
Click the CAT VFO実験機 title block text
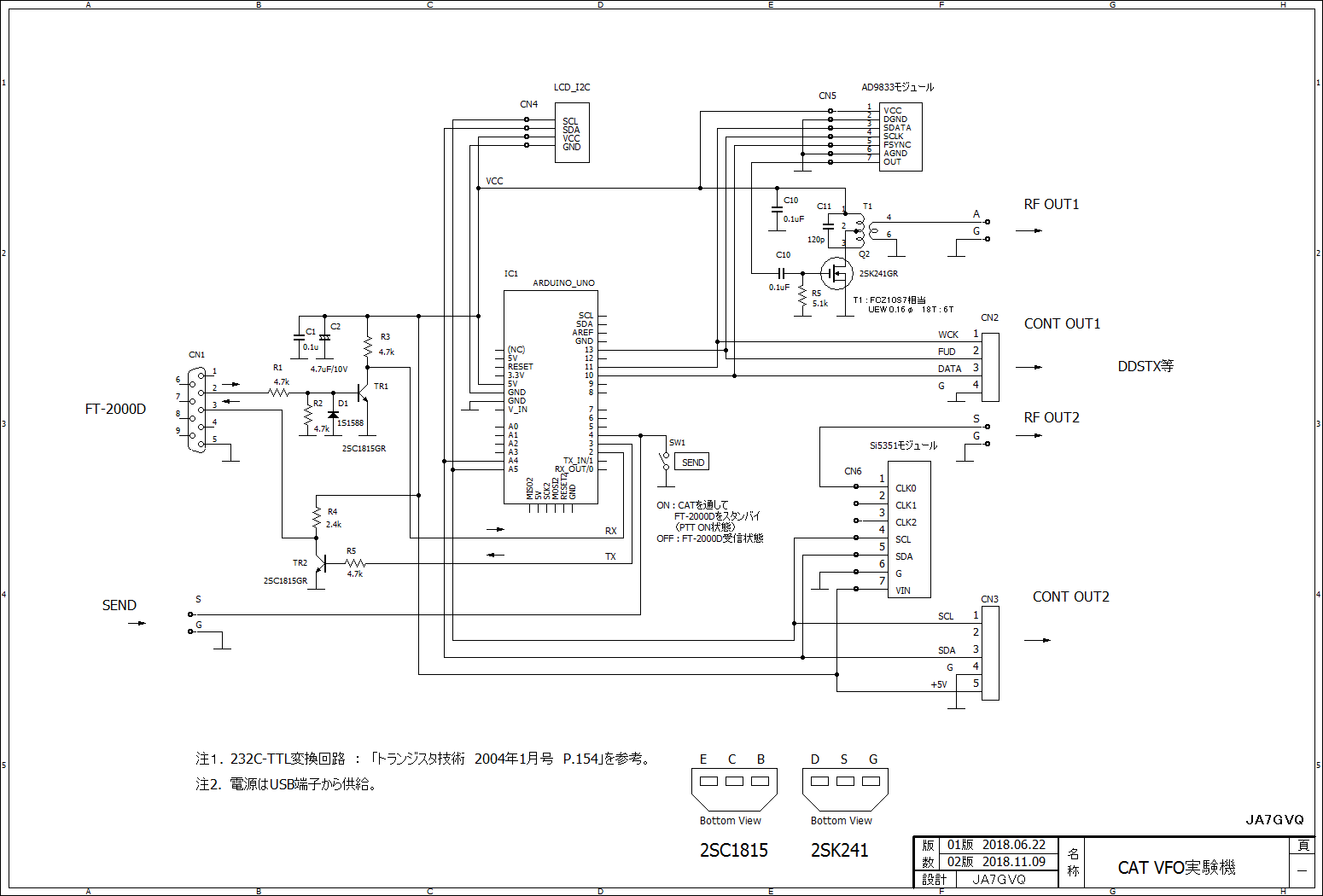[x=1176, y=867]
